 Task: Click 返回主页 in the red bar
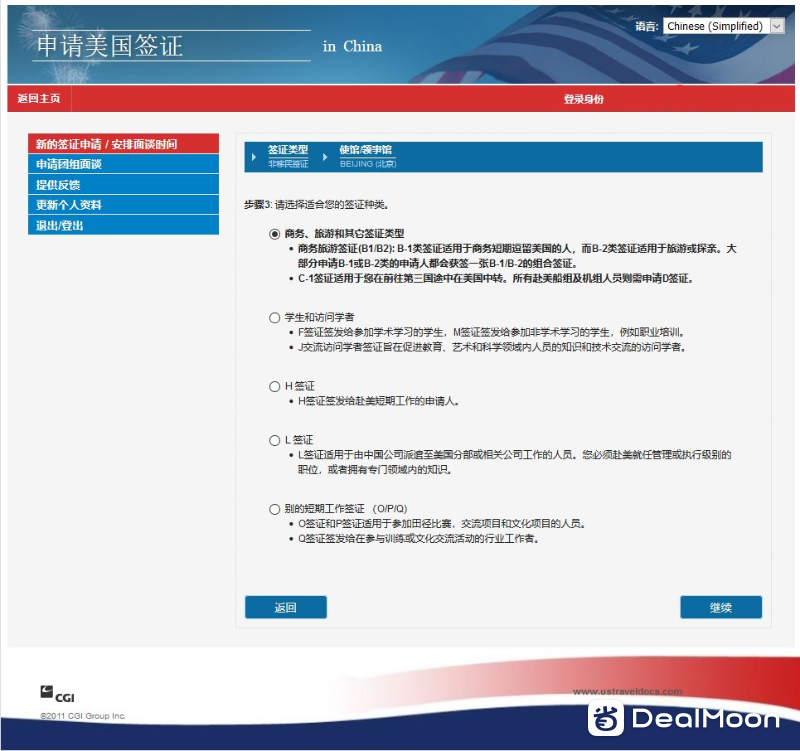[39, 98]
